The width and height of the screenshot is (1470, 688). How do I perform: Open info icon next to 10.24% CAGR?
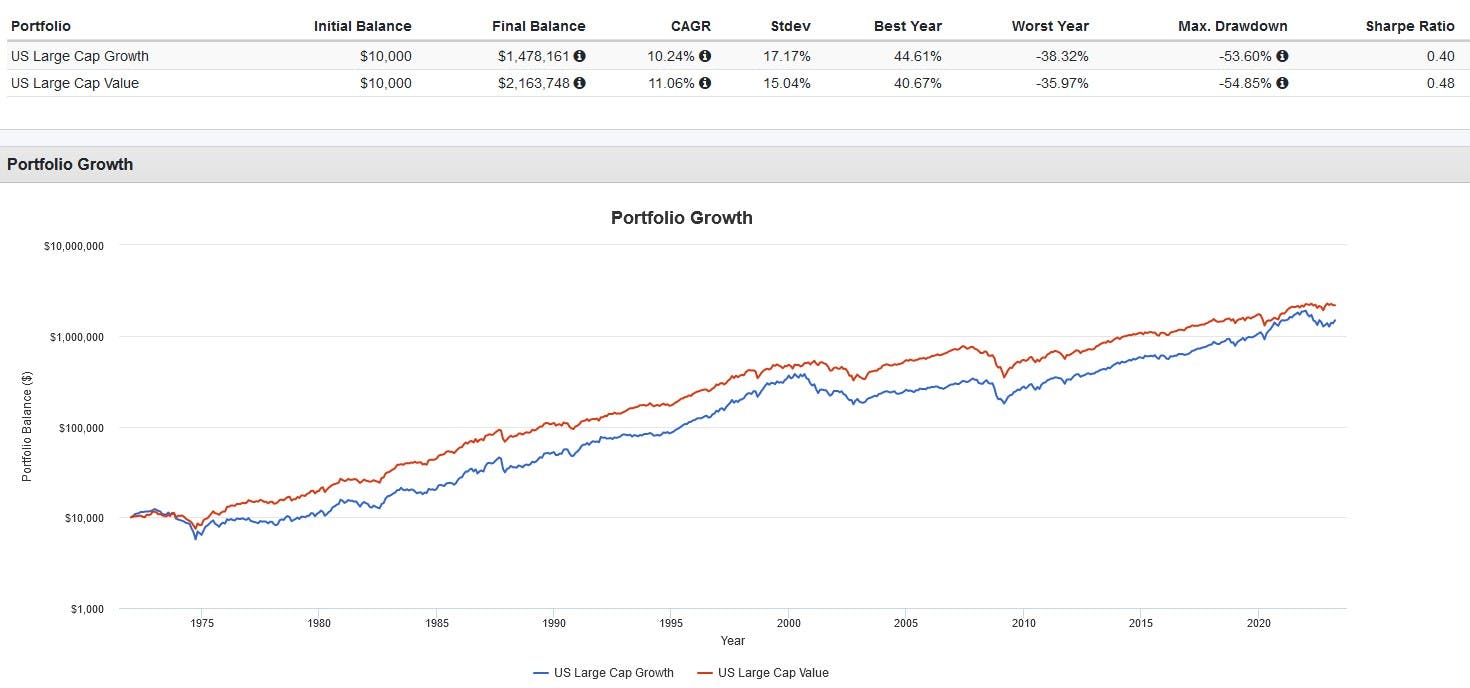(705, 56)
